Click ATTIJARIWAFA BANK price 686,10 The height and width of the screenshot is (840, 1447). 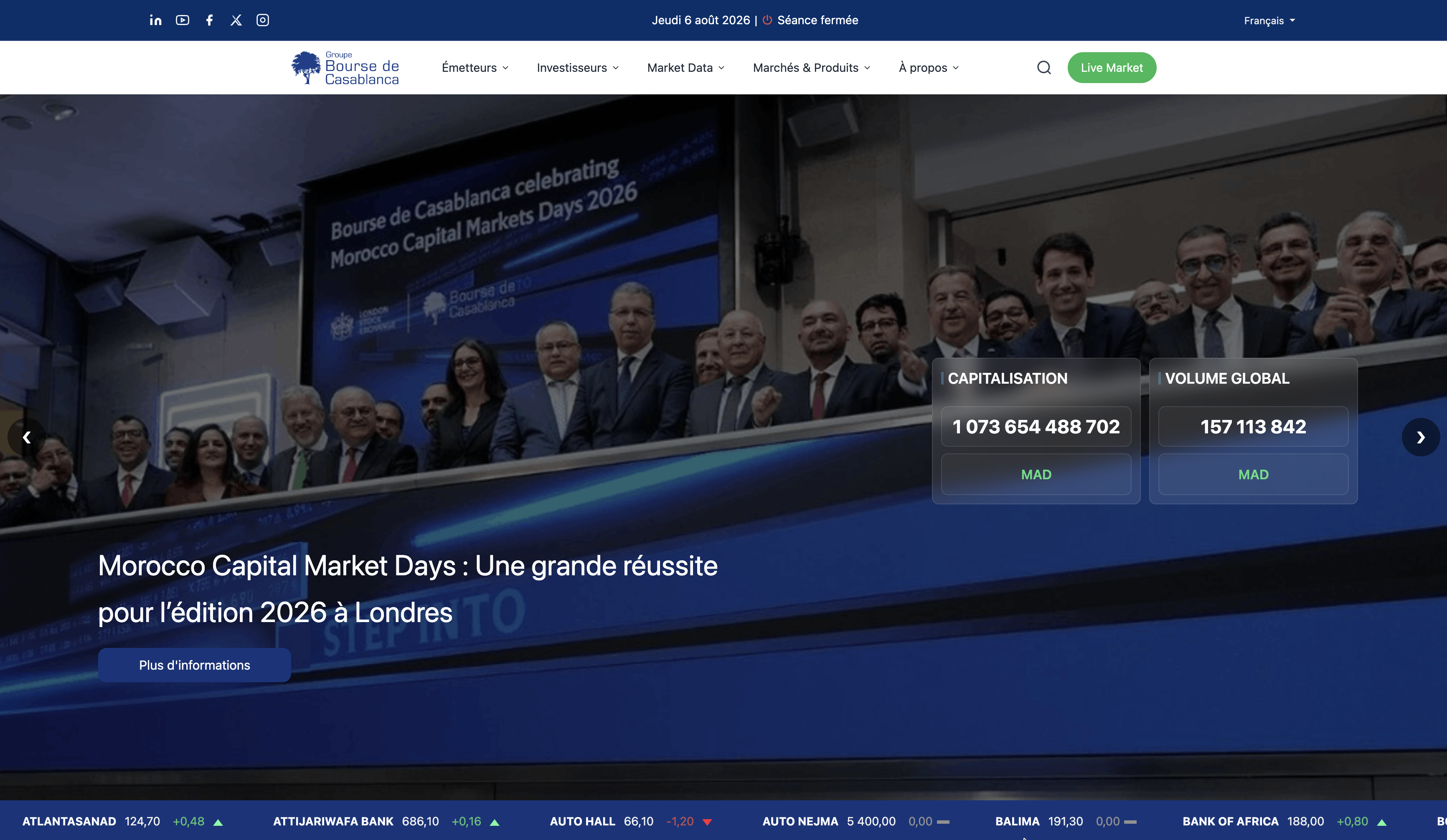point(420,822)
